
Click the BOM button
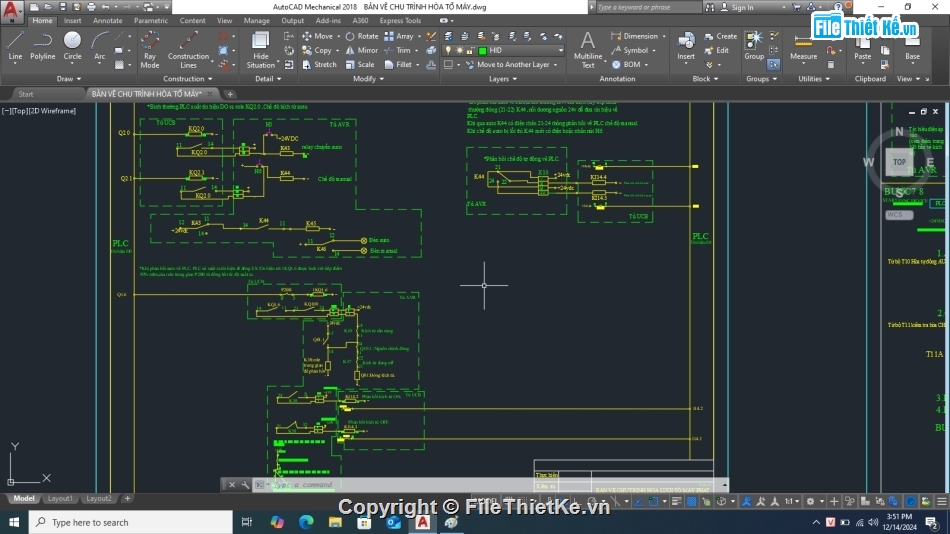pyautogui.click(x=626, y=64)
